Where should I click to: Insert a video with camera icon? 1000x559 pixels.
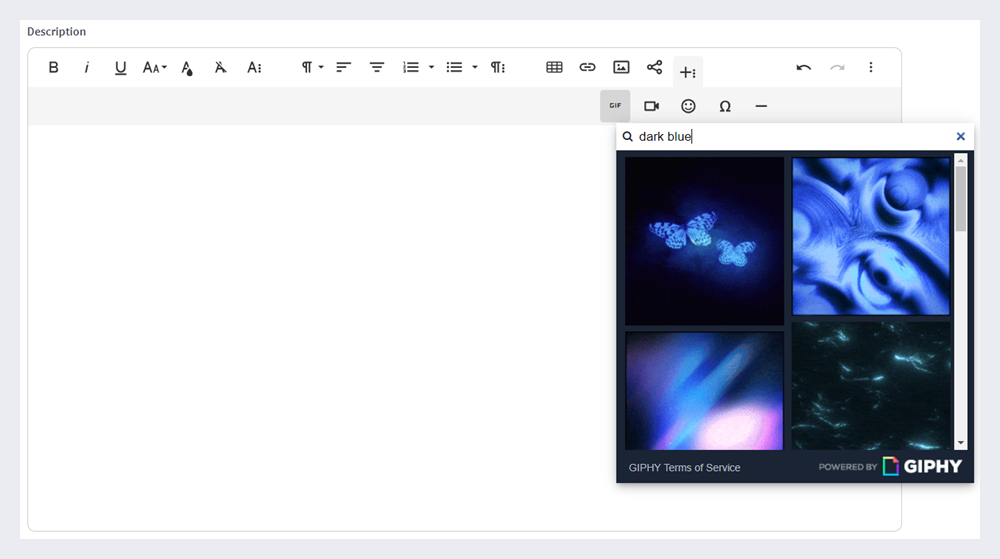[x=652, y=106]
